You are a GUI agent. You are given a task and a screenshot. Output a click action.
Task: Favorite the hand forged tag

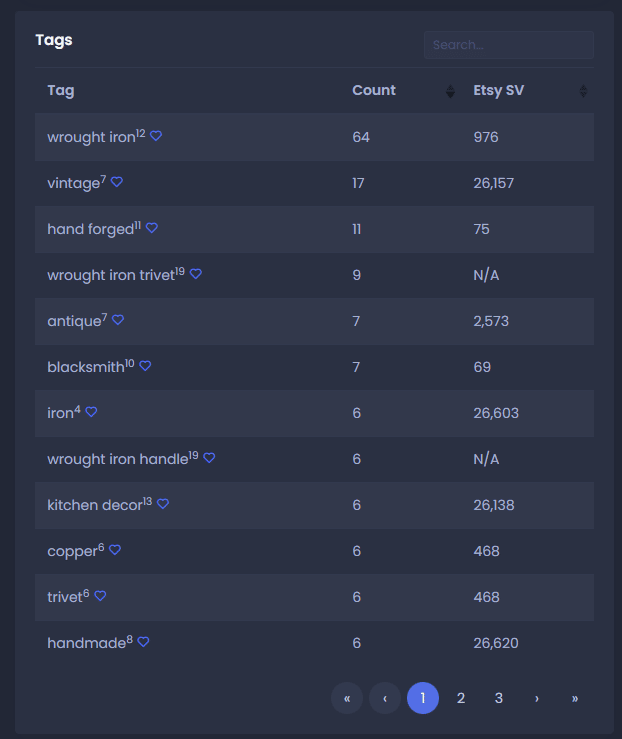tap(152, 228)
